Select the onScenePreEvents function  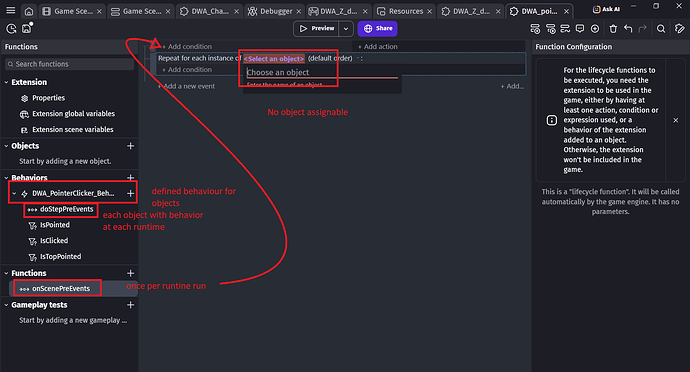61,289
